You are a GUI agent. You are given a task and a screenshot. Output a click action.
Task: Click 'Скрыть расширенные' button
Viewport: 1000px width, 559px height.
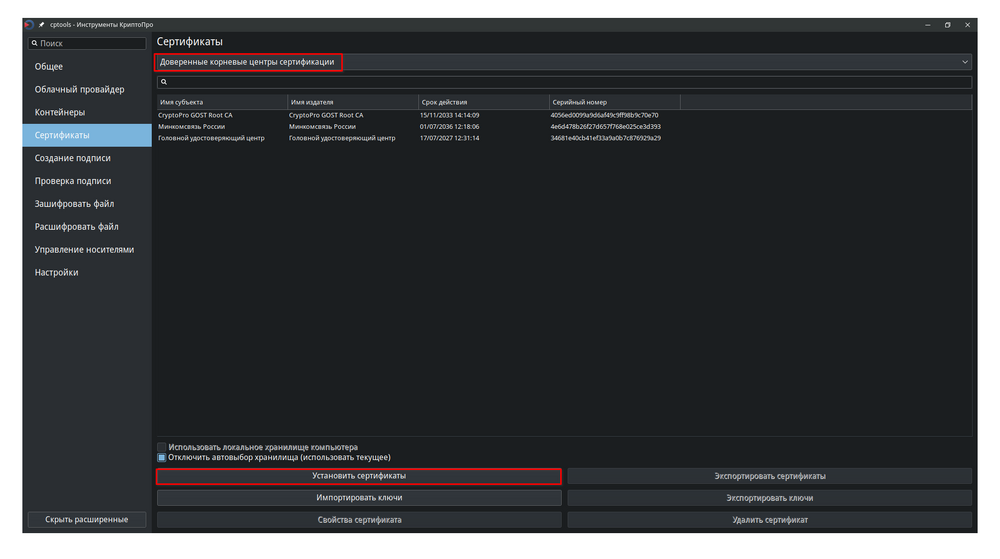[x=87, y=519]
